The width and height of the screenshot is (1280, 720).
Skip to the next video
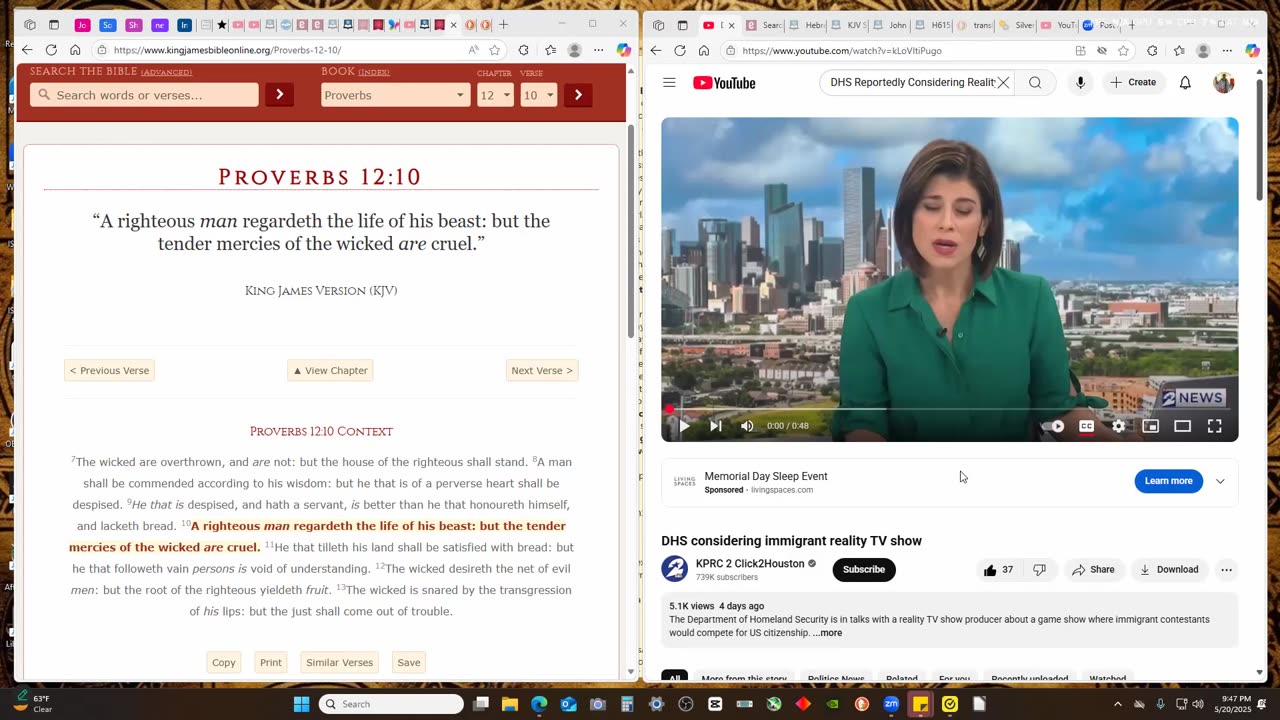click(716, 426)
